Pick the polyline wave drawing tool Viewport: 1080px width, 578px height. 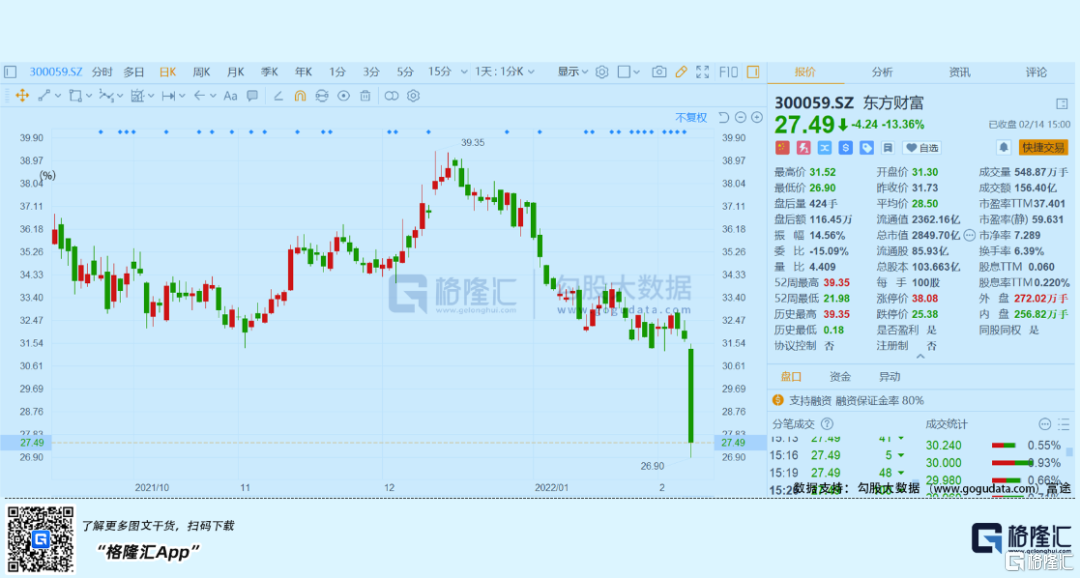click(x=105, y=96)
